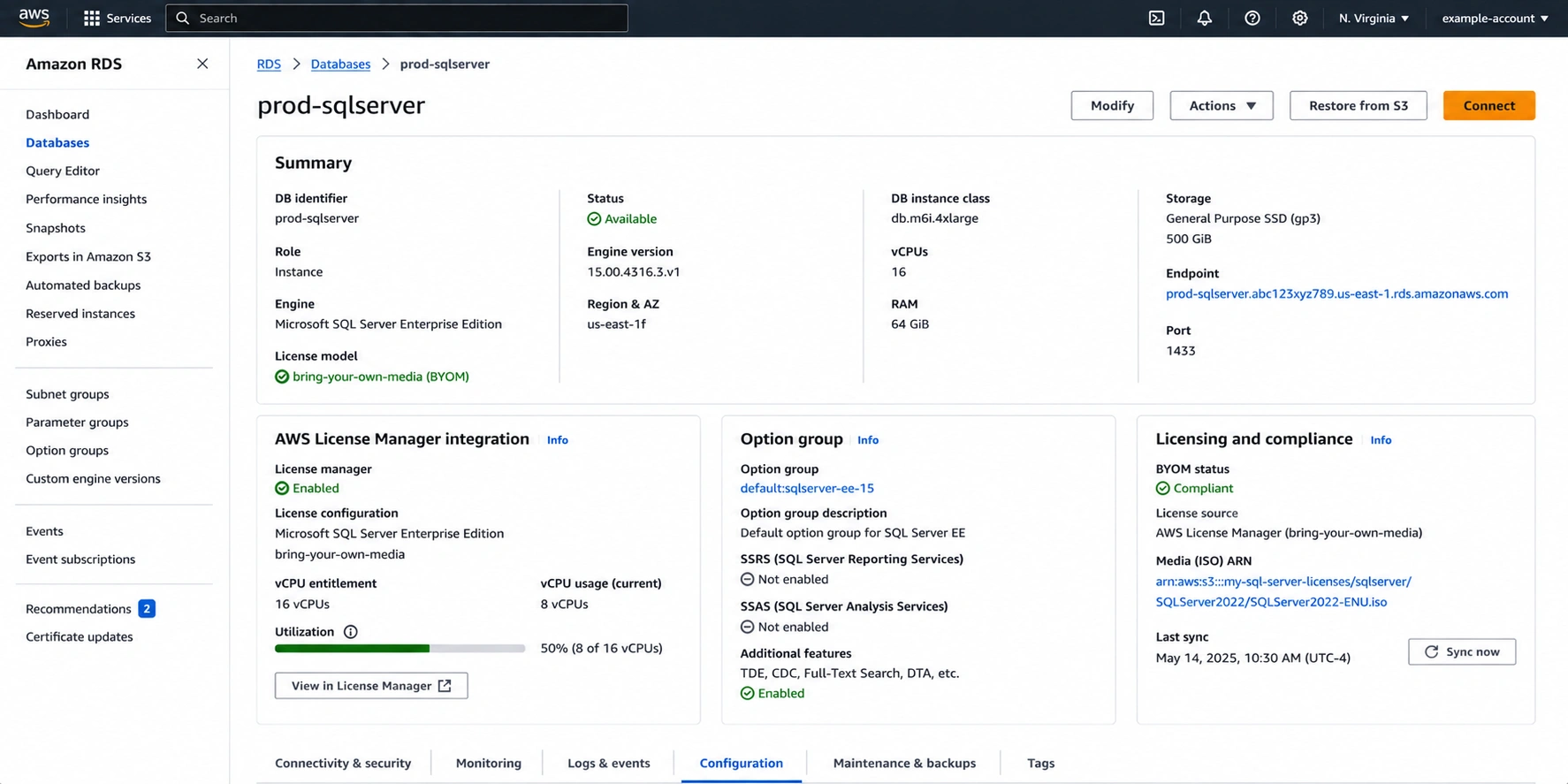Expand the Actions dropdown button

click(1222, 105)
